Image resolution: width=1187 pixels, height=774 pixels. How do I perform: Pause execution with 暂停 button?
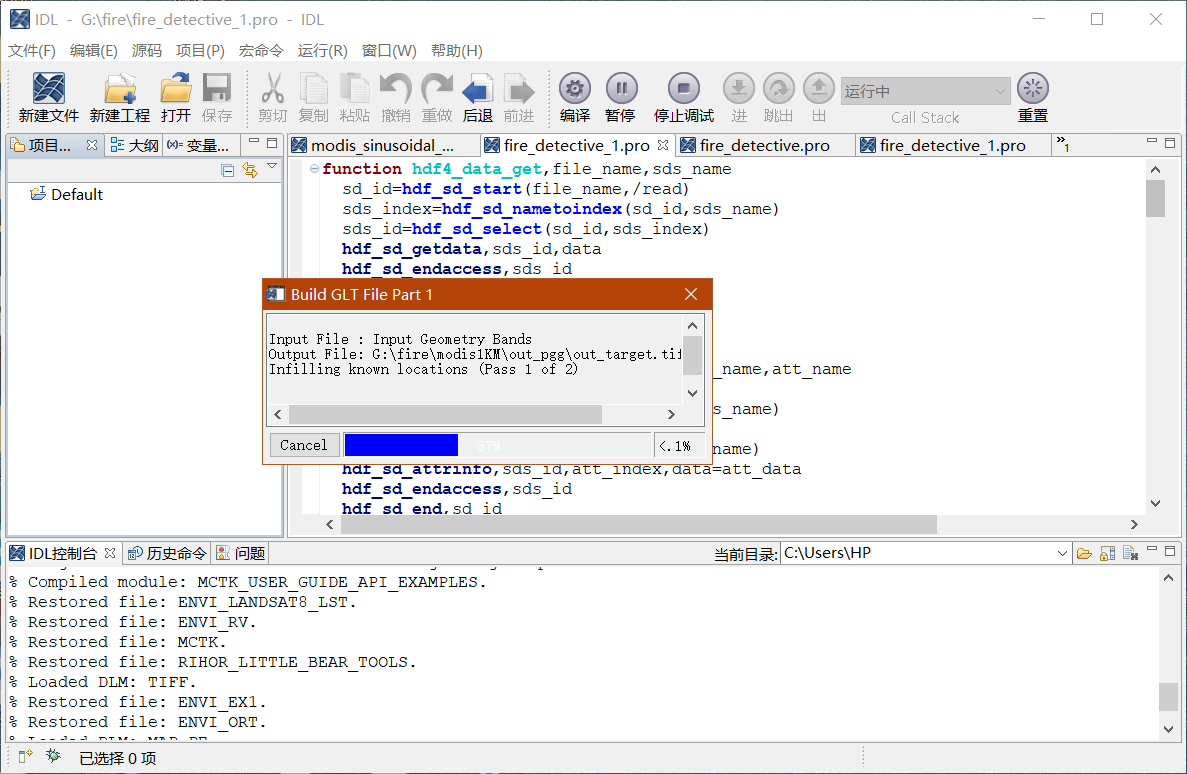click(621, 98)
